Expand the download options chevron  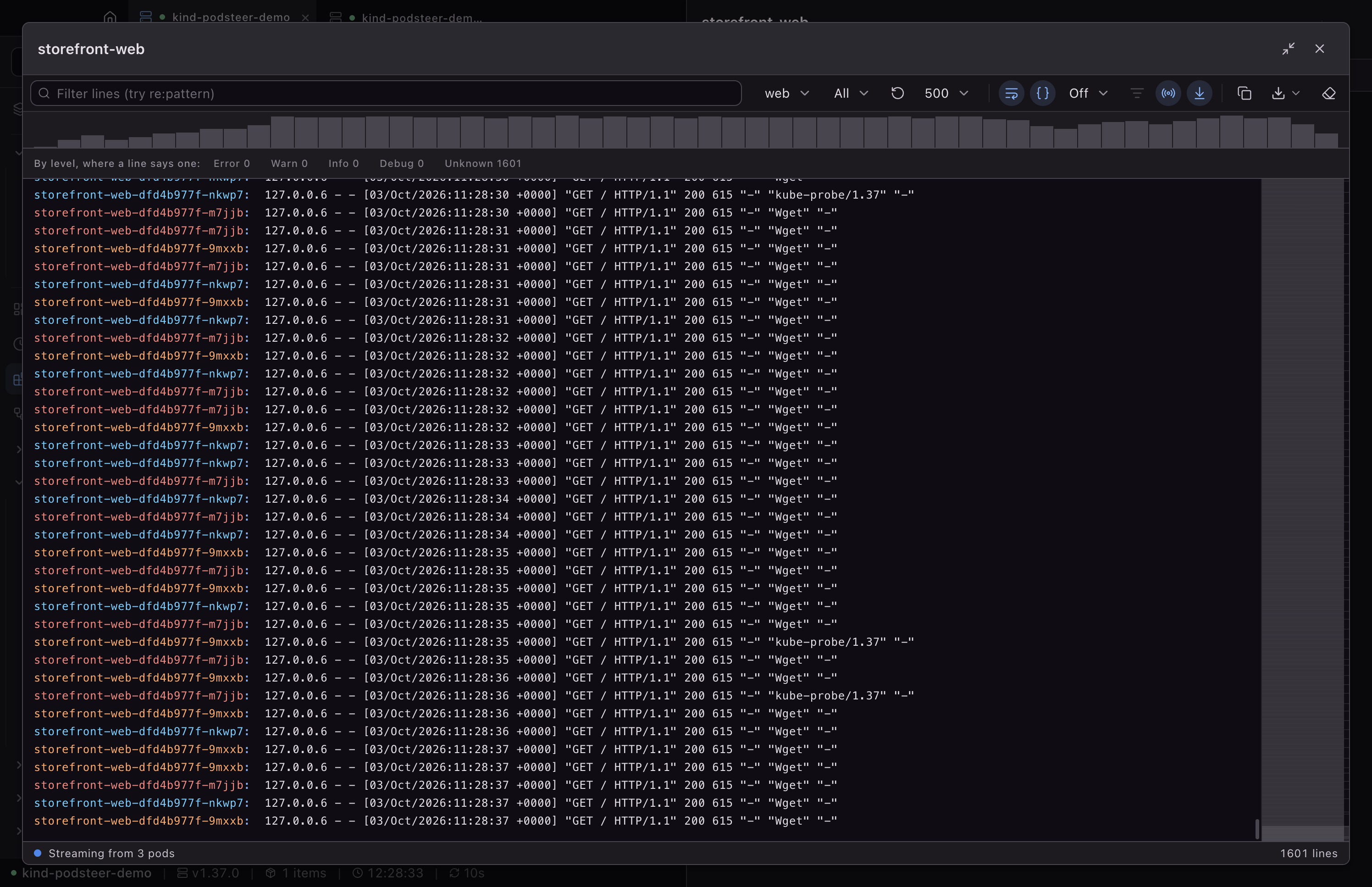[x=1296, y=93]
